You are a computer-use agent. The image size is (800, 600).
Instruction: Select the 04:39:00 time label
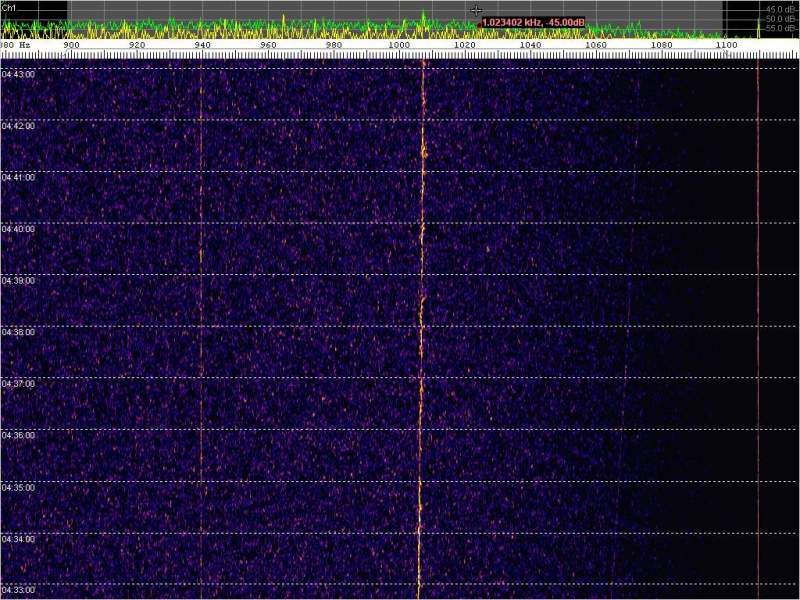(x=17, y=281)
